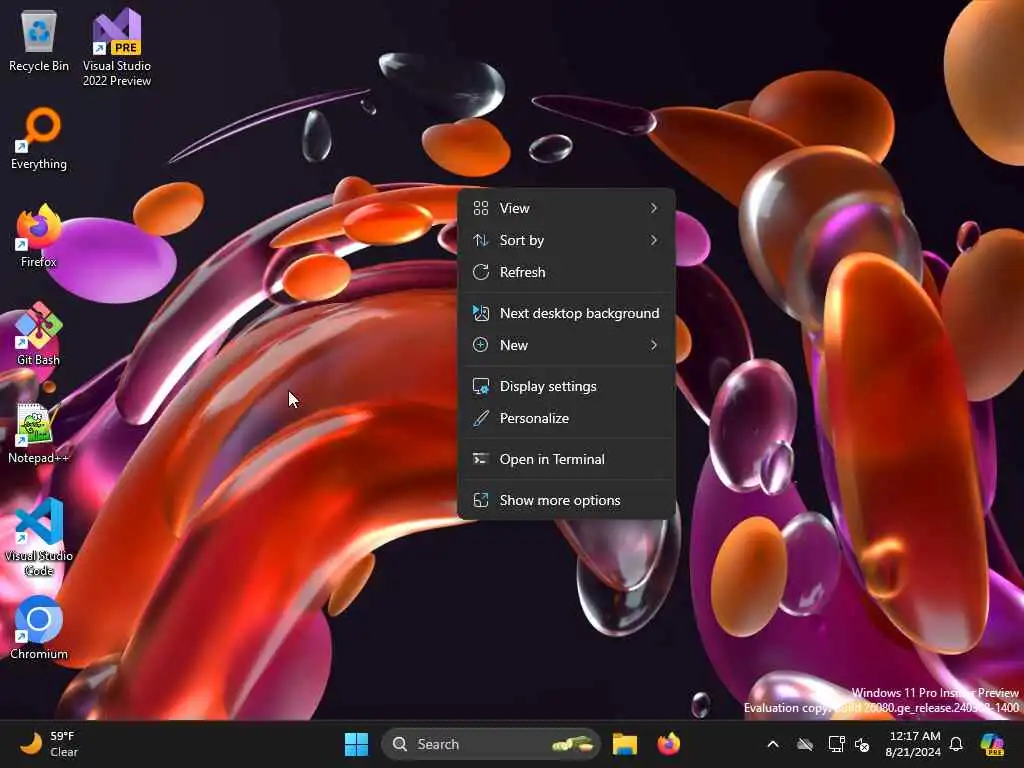The image size is (1024, 768).
Task: Open the weather widget showing 59°F Clear
Action: point(49,744)
